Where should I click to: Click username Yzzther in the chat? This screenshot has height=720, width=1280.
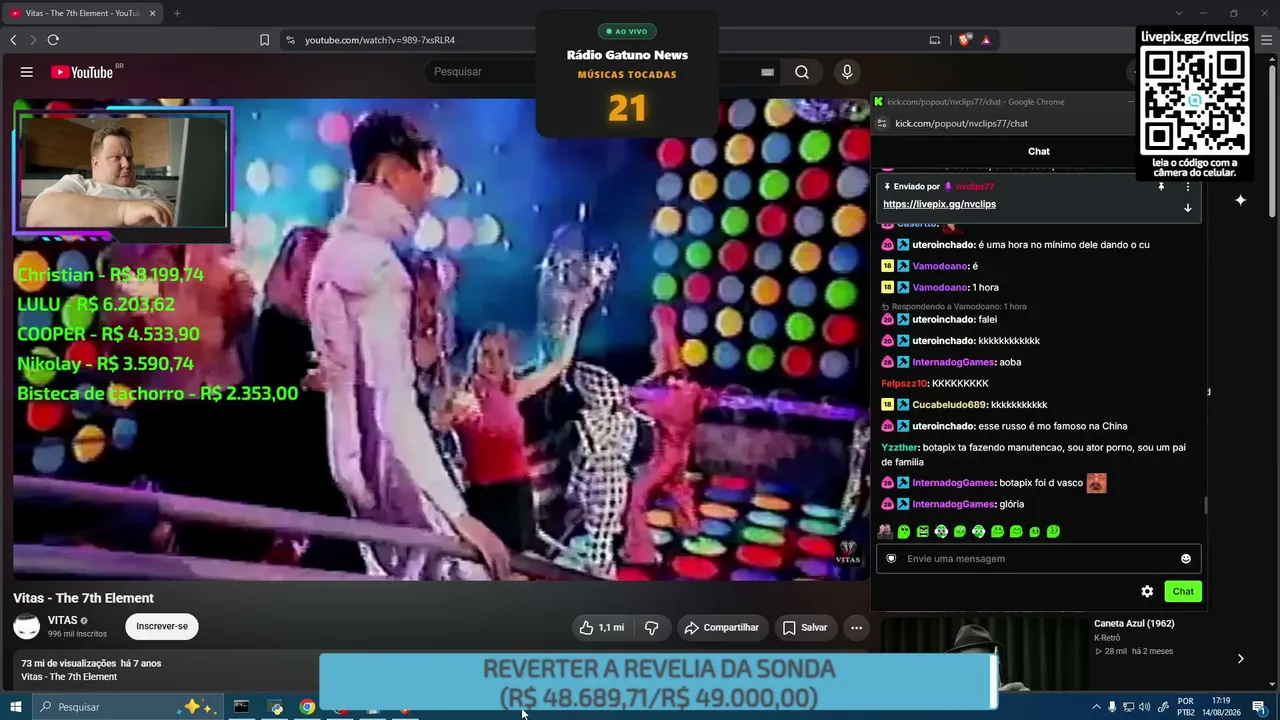[899, 448]
